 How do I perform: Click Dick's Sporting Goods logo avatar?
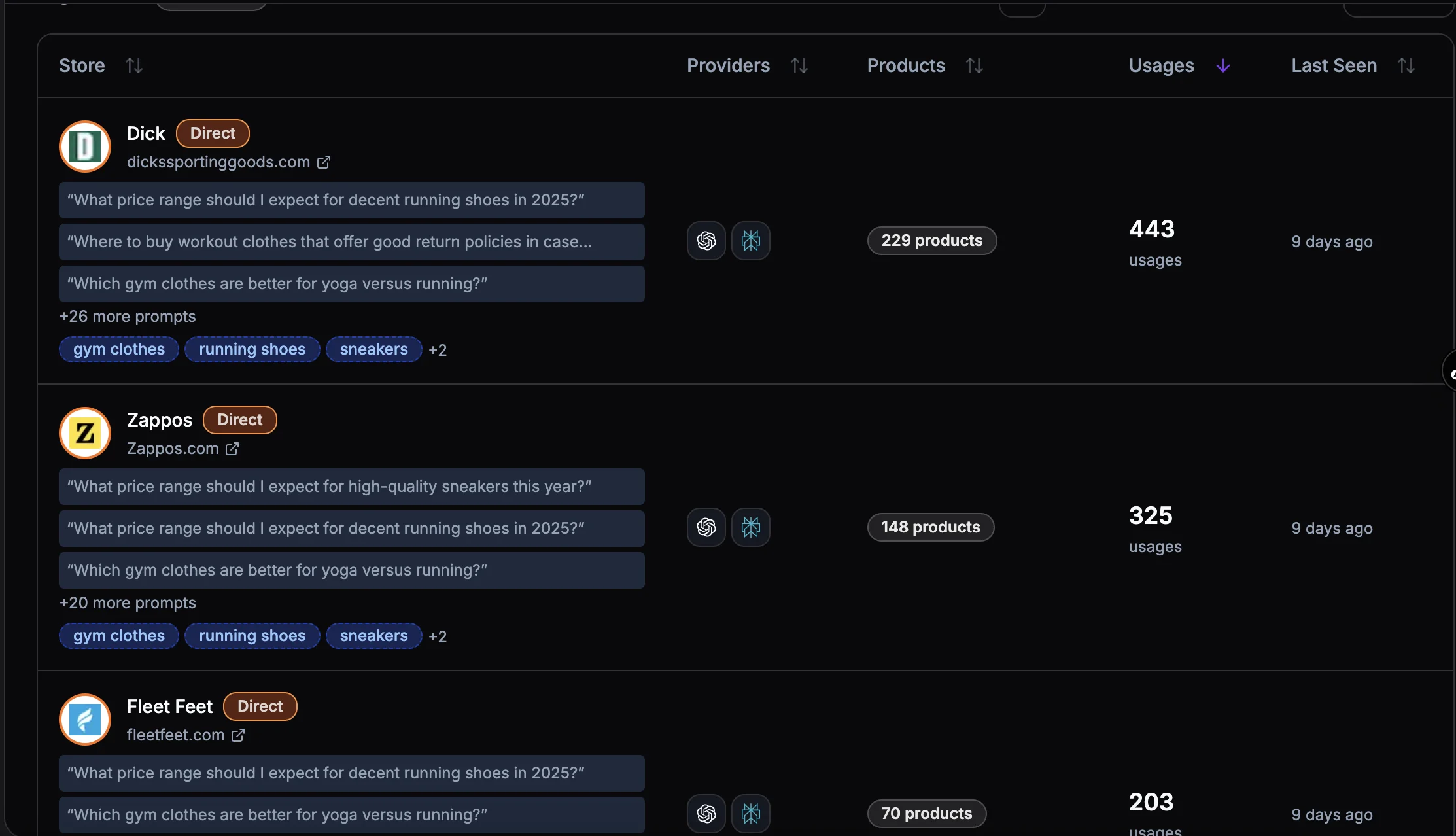point(84,147)
